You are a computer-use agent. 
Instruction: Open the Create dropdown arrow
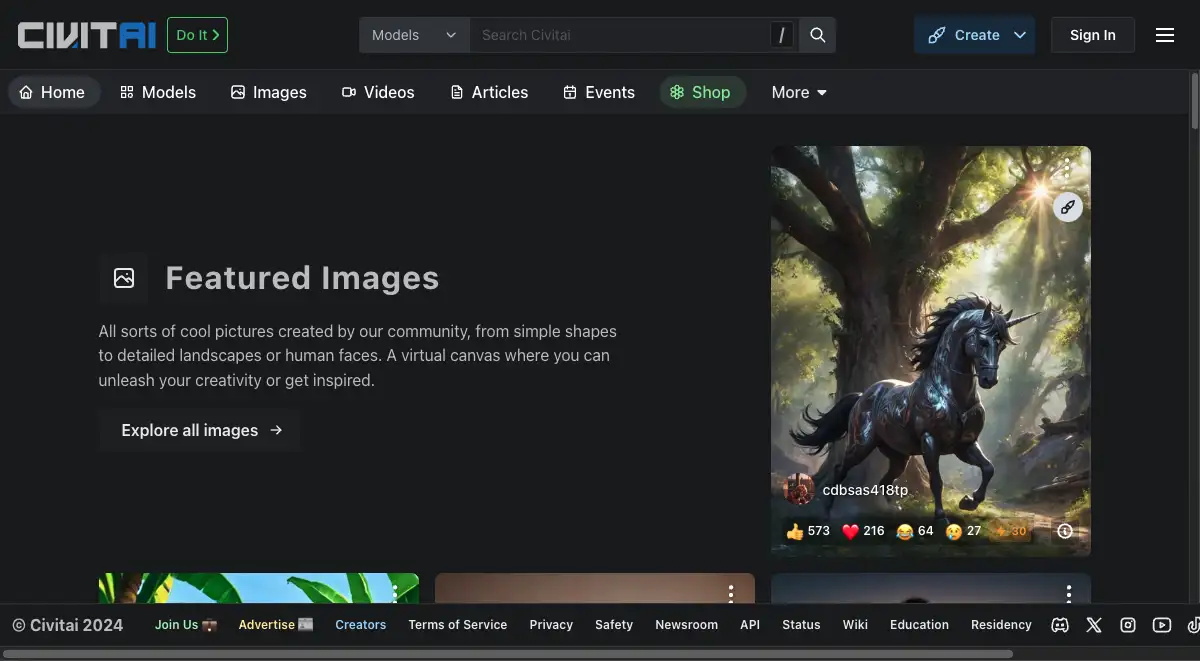click(1018, 34)
